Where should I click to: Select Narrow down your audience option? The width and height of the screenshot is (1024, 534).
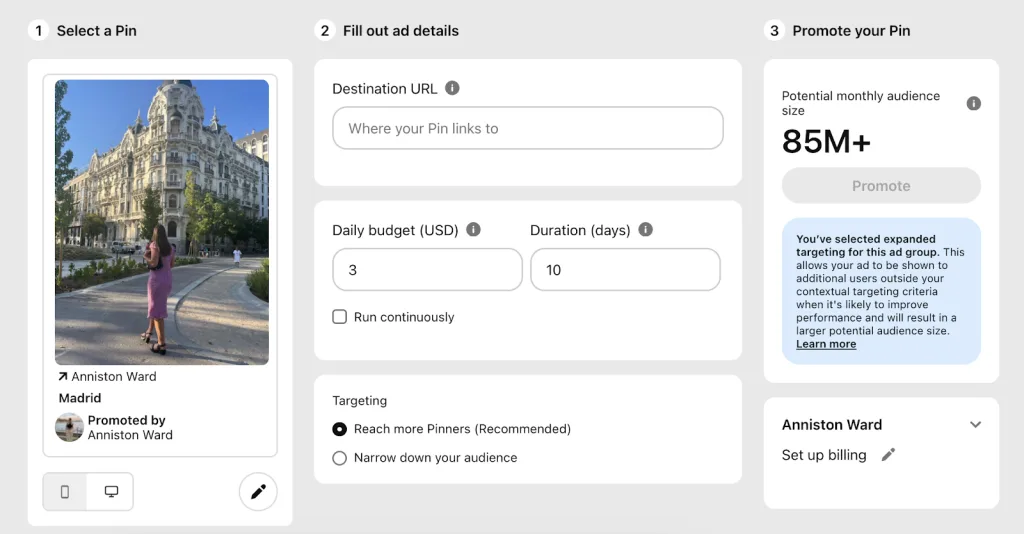click(340, 458)
